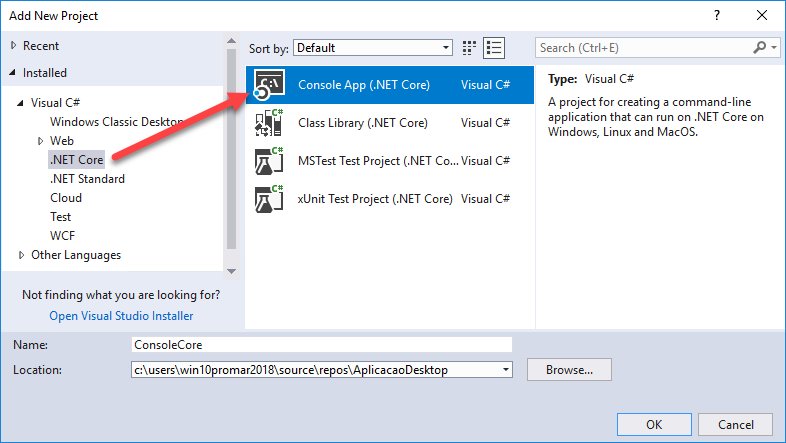Screen dimensions: 786x443
Task: Select 'MSTest Test Project (.NET Co...' row text
Action: point(378,161)
